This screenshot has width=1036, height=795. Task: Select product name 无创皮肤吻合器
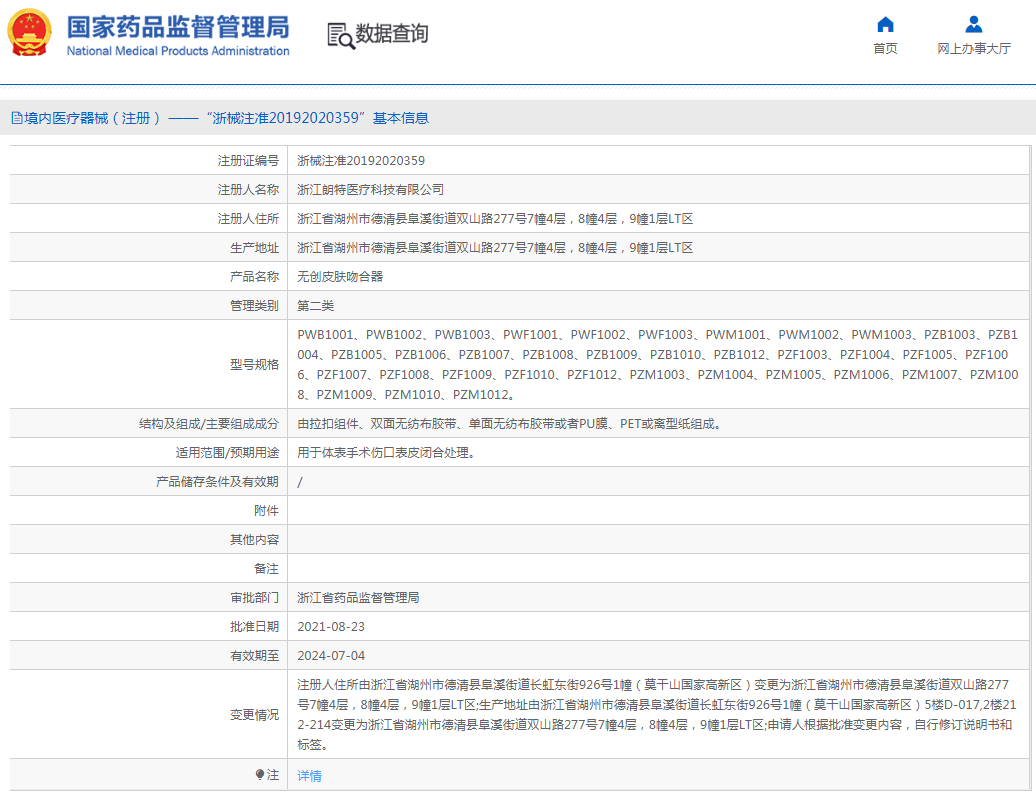coord(340,276)
